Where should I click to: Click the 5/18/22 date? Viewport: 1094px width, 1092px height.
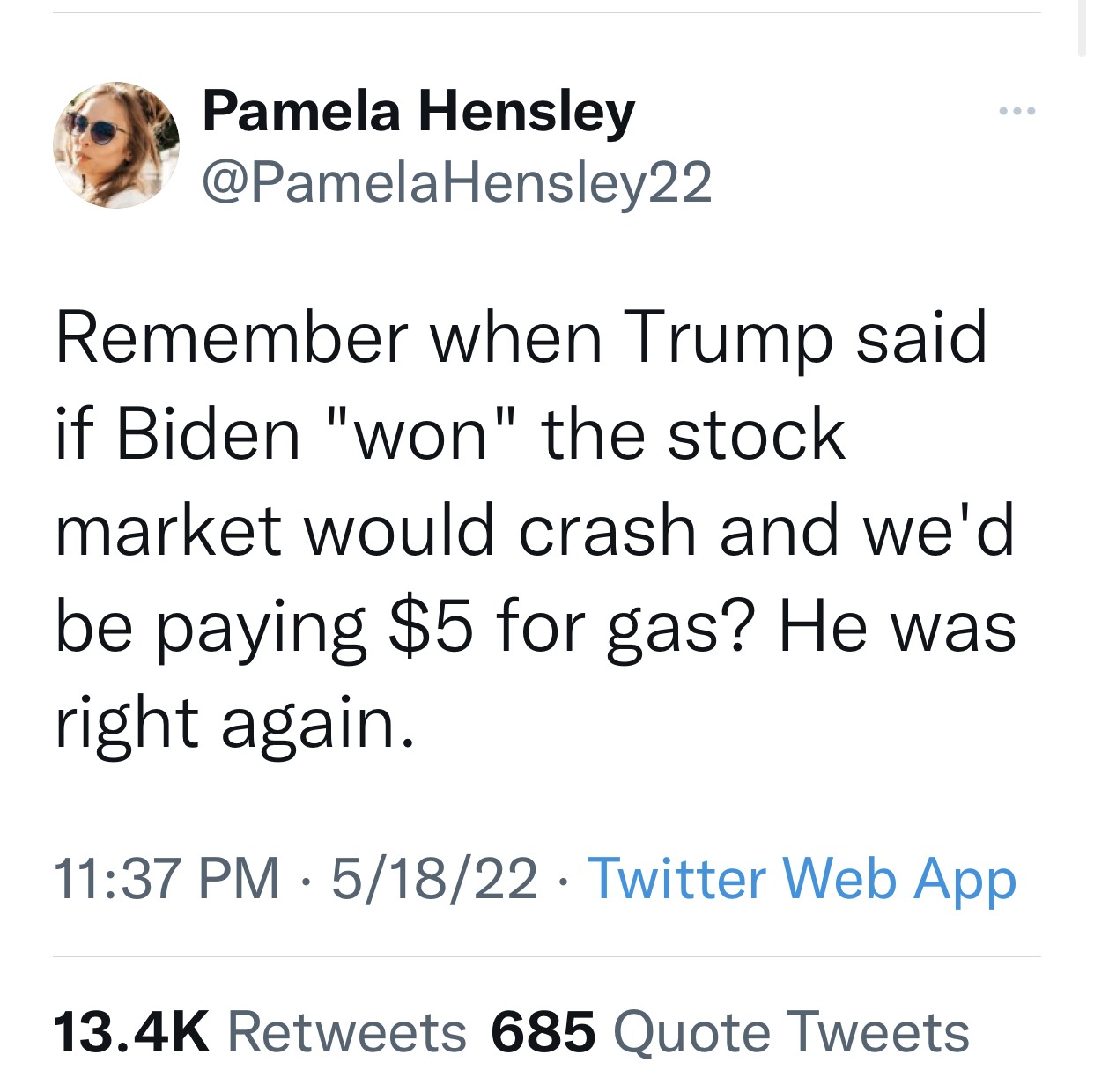click(434, 879)
